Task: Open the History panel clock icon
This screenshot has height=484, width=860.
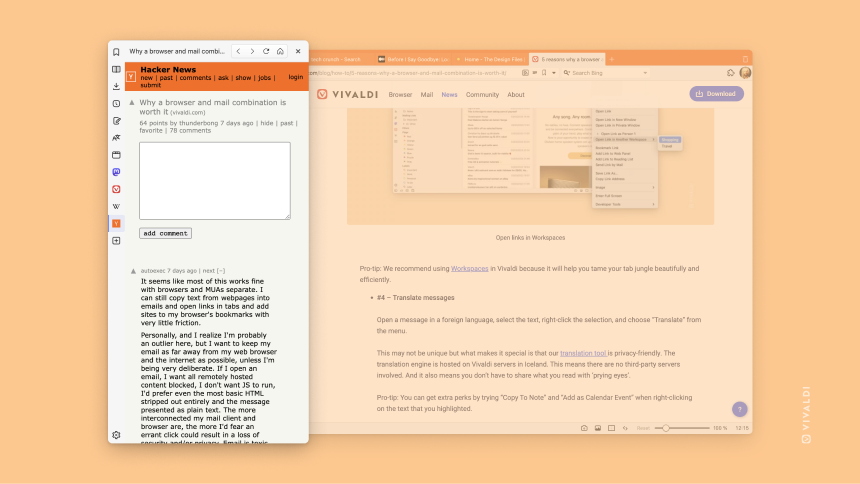Action: click(116, 103)
